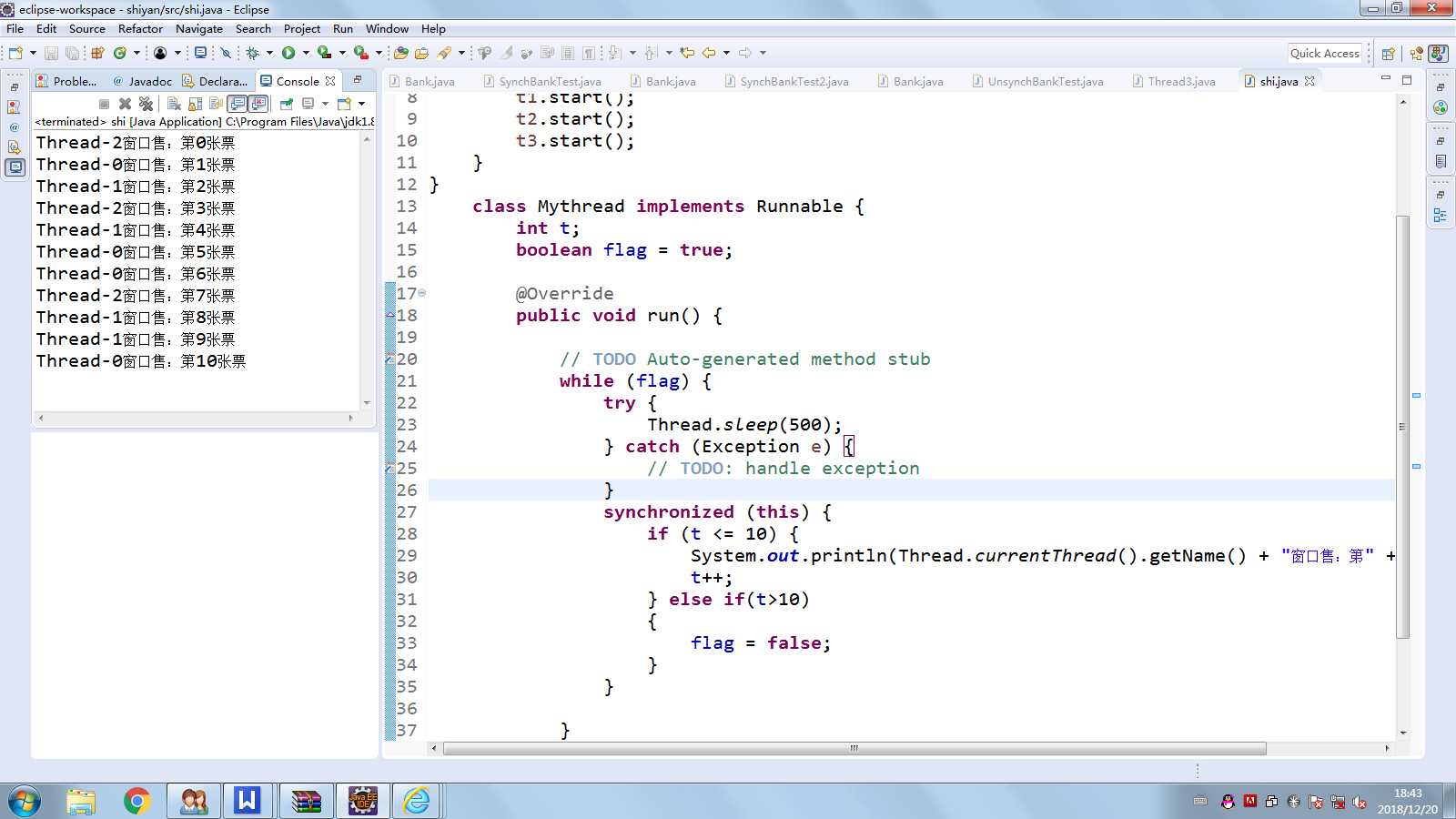This screenshot has height=819, width=1456.
Task: Toggle Show Console When Standard Error Changes
Action: tap(258, 104)
